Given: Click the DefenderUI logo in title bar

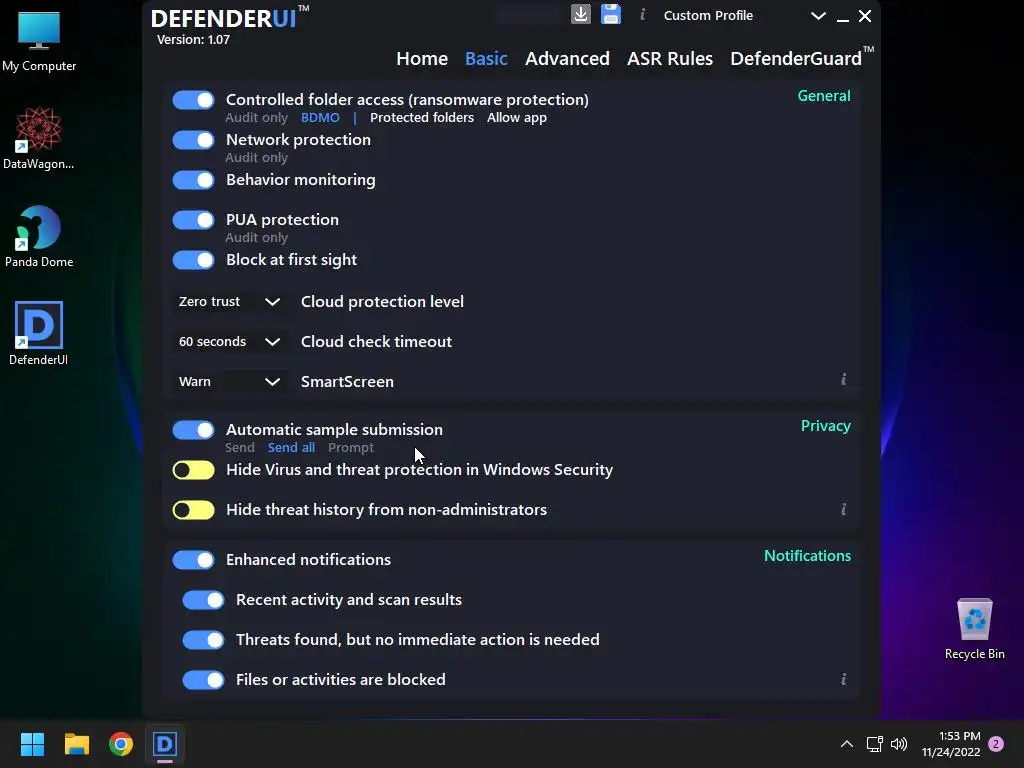Looking at the screenshot, I should (x=230, y=18).
